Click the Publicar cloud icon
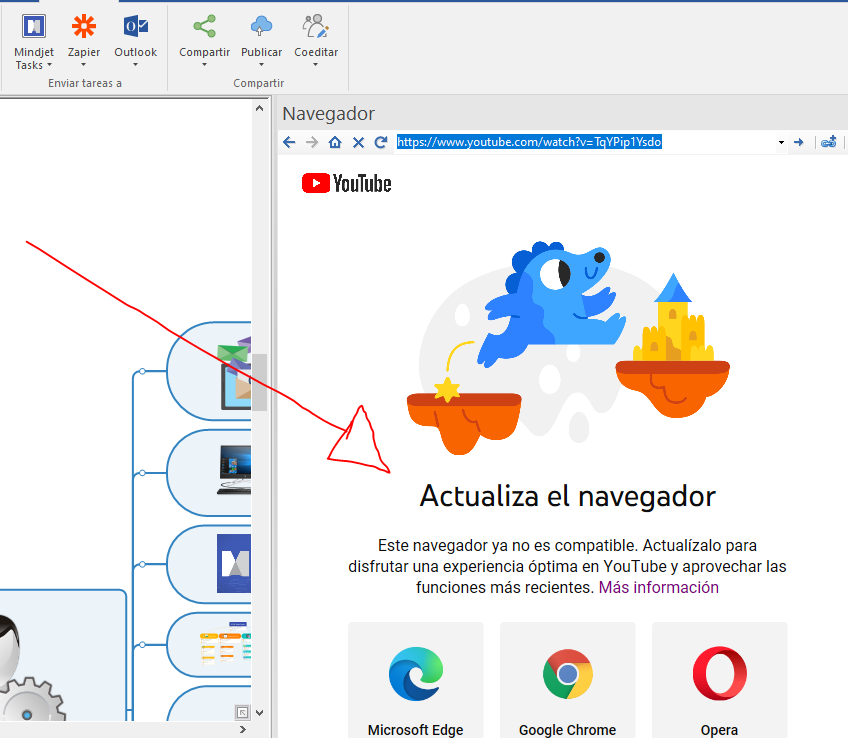The height and width of the screenshot is (738, 848). pyautogui.click(x=261, y=27)
